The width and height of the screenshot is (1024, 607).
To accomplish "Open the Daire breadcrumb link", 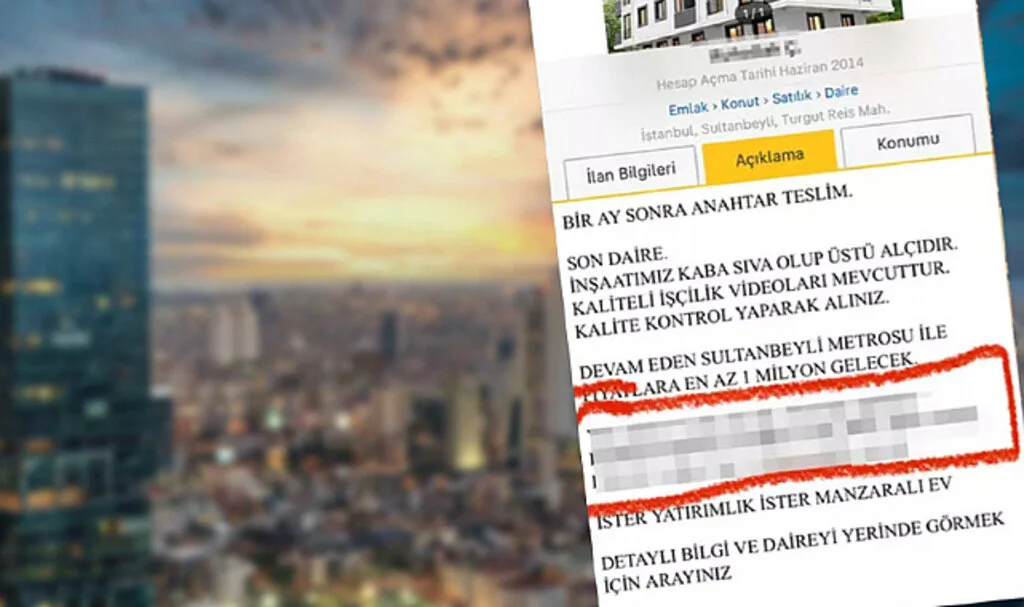I will coord(841,92).
